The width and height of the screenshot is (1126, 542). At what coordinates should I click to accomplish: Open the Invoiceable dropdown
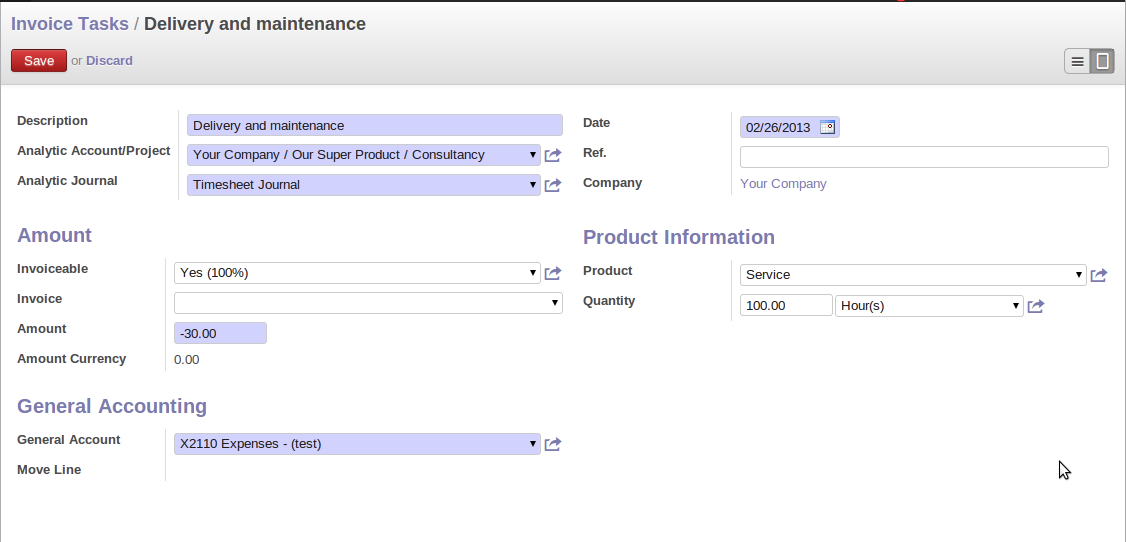tap(534, 273)
